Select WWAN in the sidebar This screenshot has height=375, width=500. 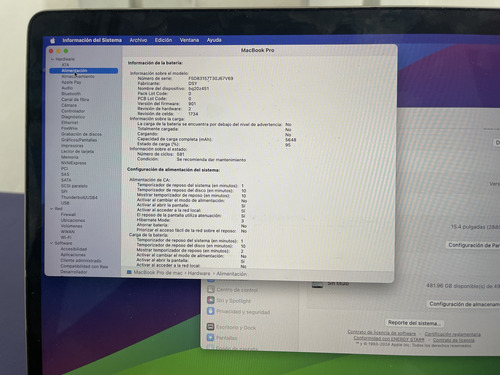click(x=68, y=232)
